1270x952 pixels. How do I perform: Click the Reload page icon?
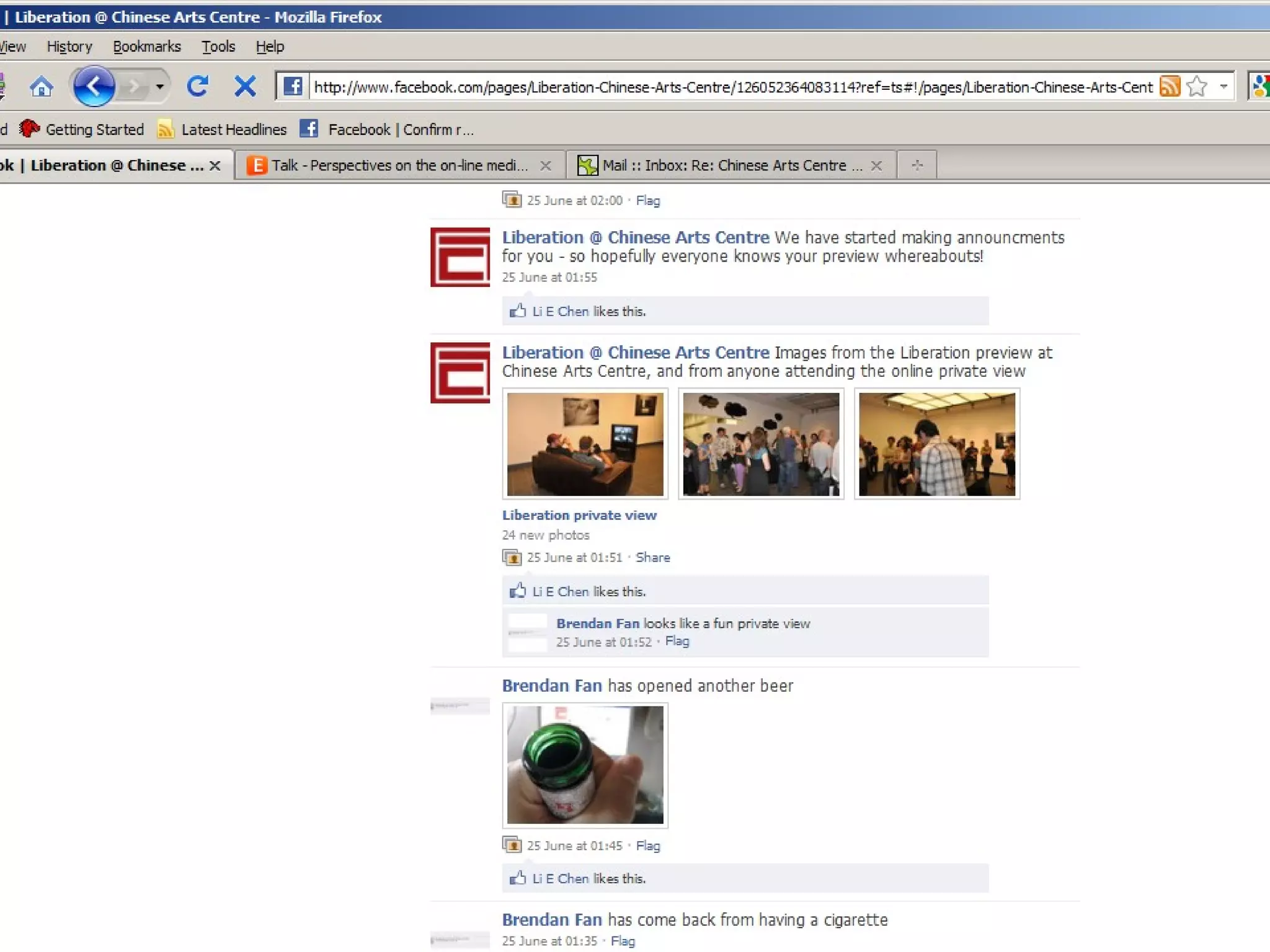click(x=198, y=86)
